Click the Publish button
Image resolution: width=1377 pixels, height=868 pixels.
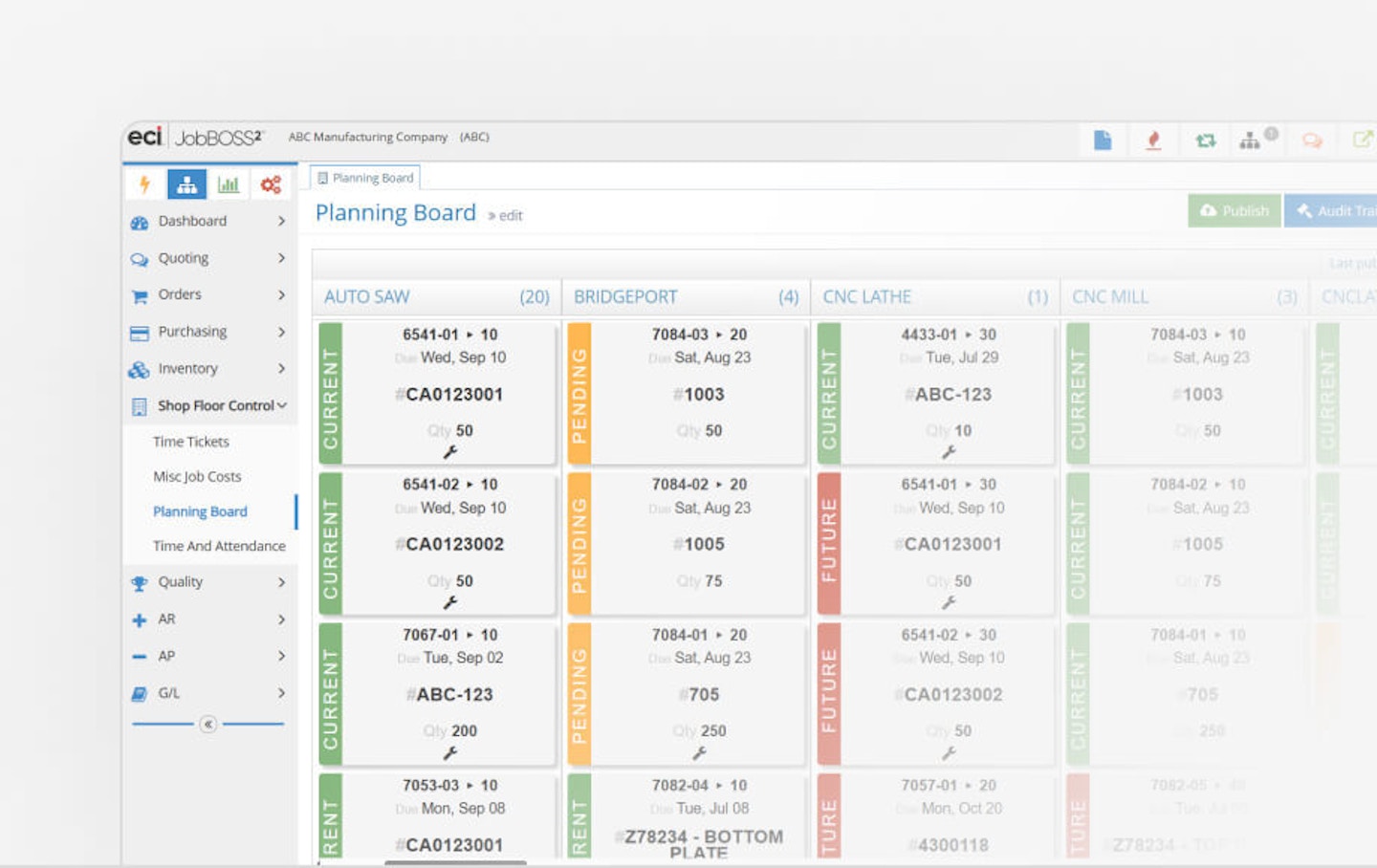pyautogui.click(x=1235, y=210)
